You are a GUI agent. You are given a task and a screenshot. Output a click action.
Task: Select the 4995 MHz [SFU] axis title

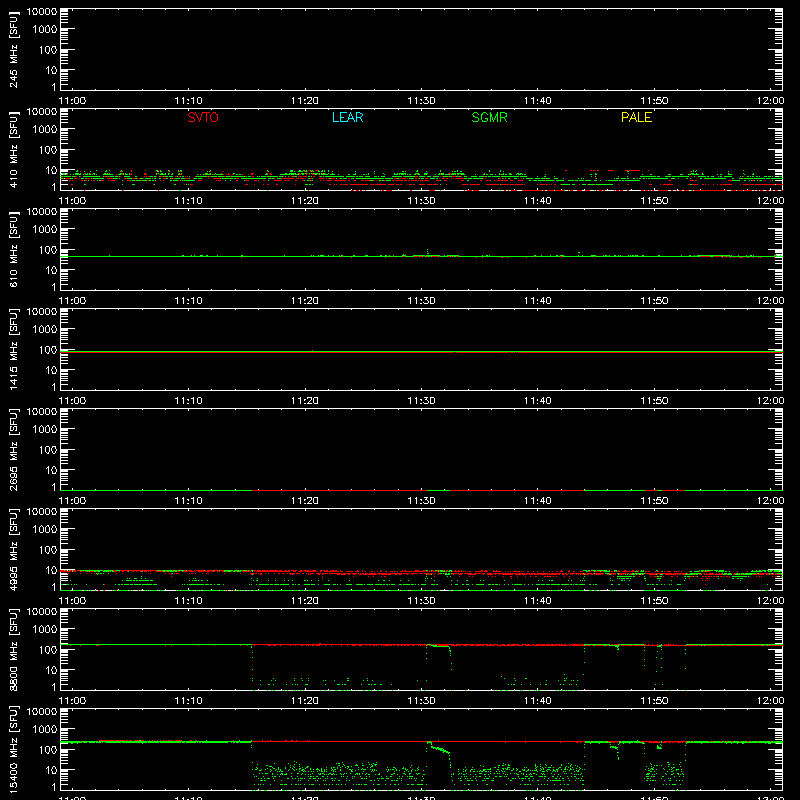pyautogui.click(x=13, y=549)
